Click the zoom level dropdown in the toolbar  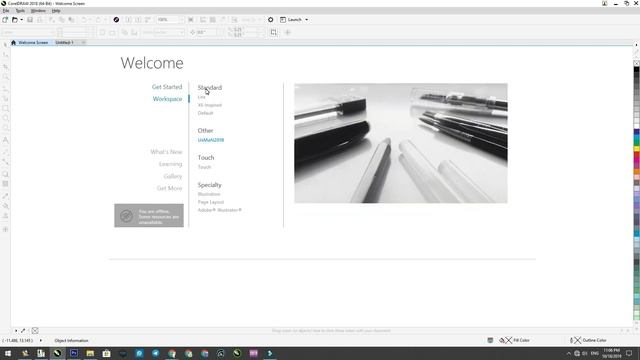[171, 20]
